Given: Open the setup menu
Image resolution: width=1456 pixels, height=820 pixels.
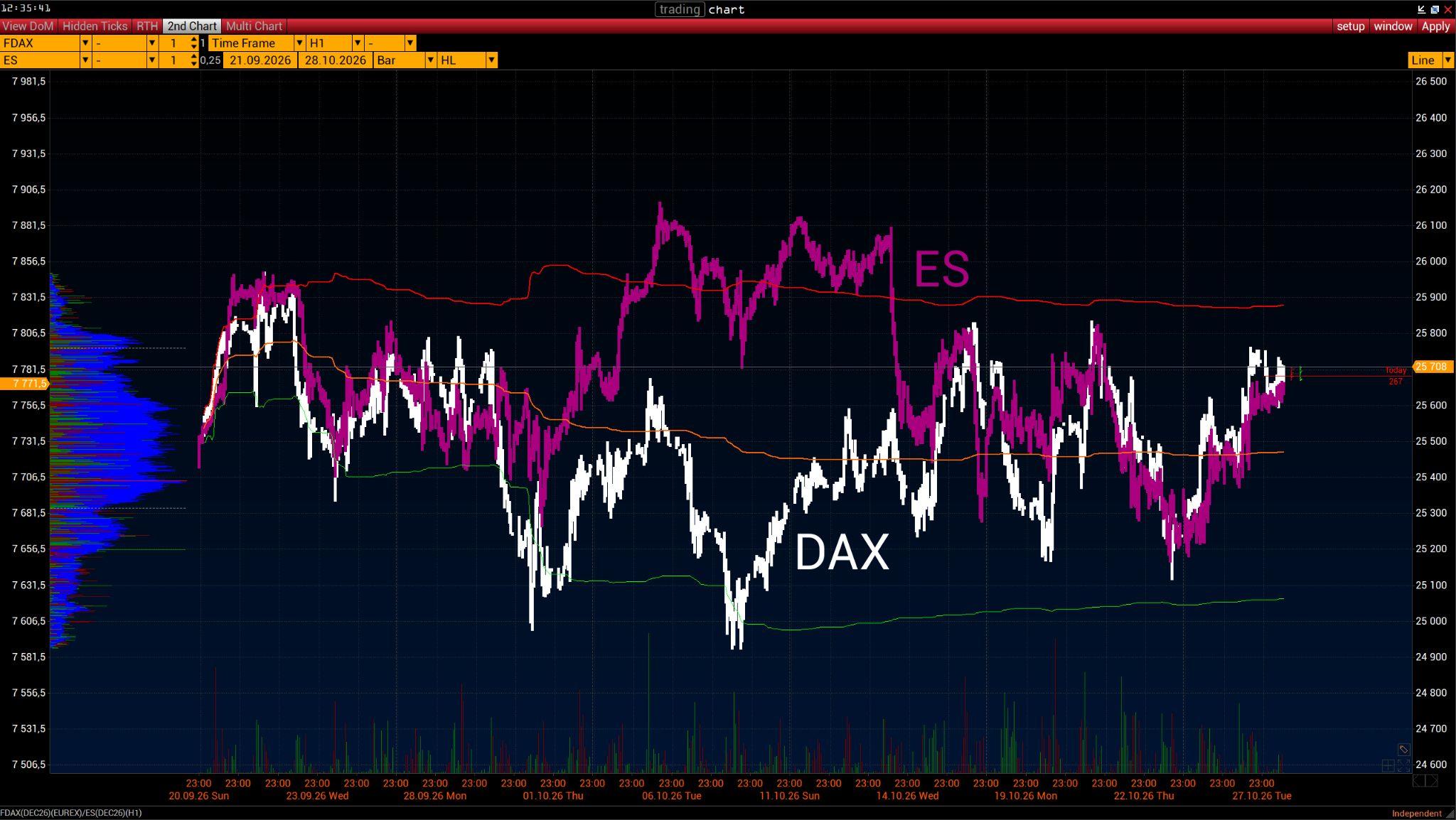Looking at the screenshot, I should [1351, 26].
